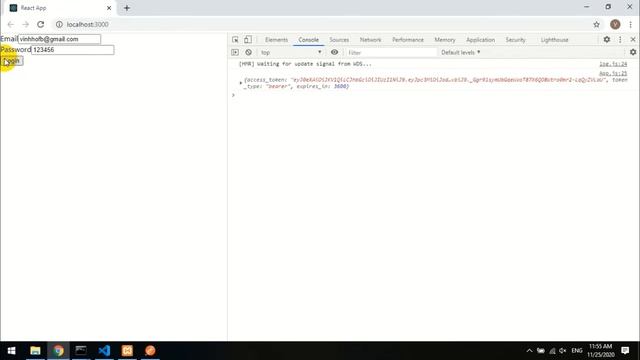Image resolution: width=640 pixels, height=360 pixels.
Task: Open Chrome profile avatar
Action: coord(615,24)
